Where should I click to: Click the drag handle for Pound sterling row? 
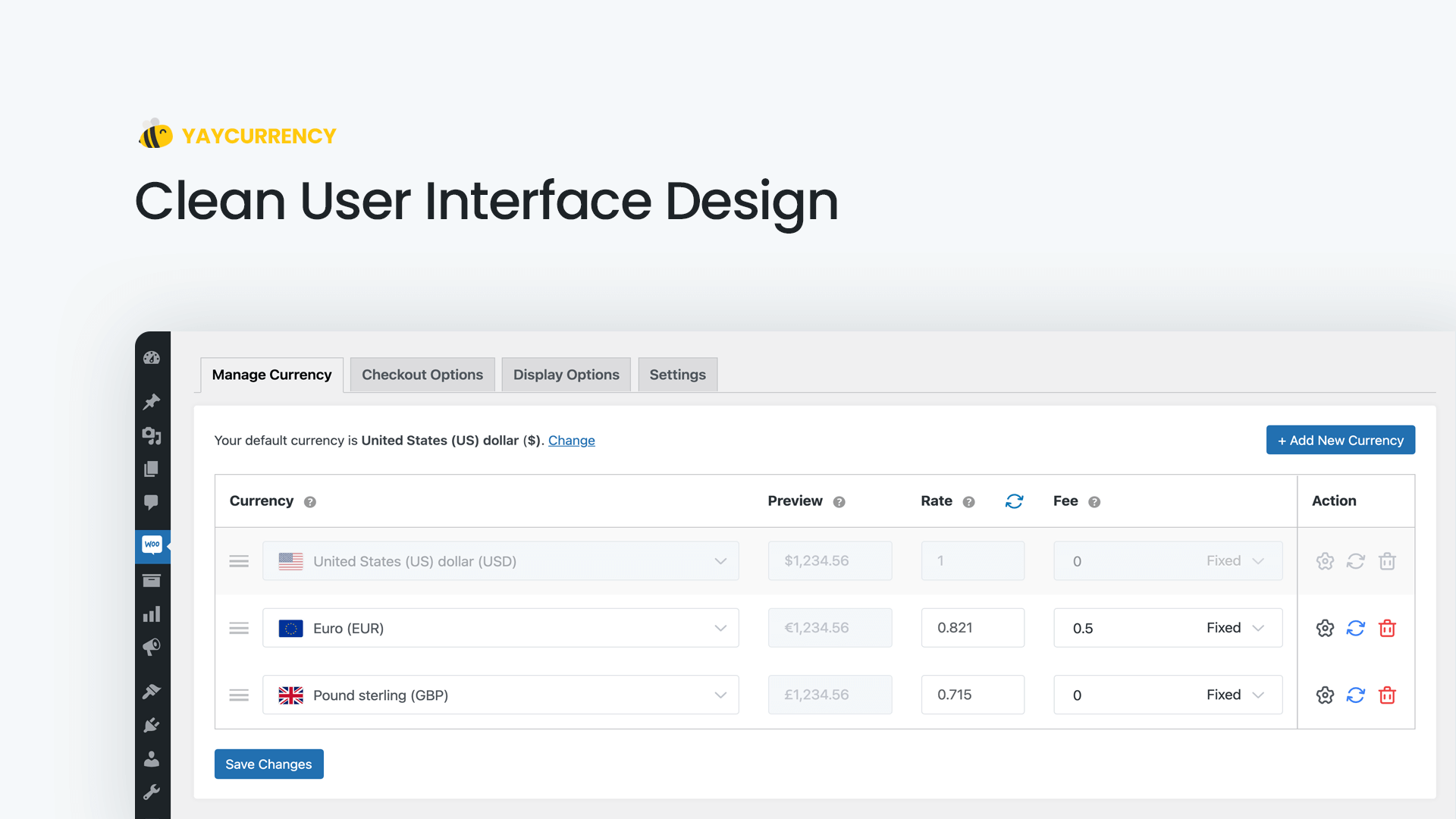[237, 694]
